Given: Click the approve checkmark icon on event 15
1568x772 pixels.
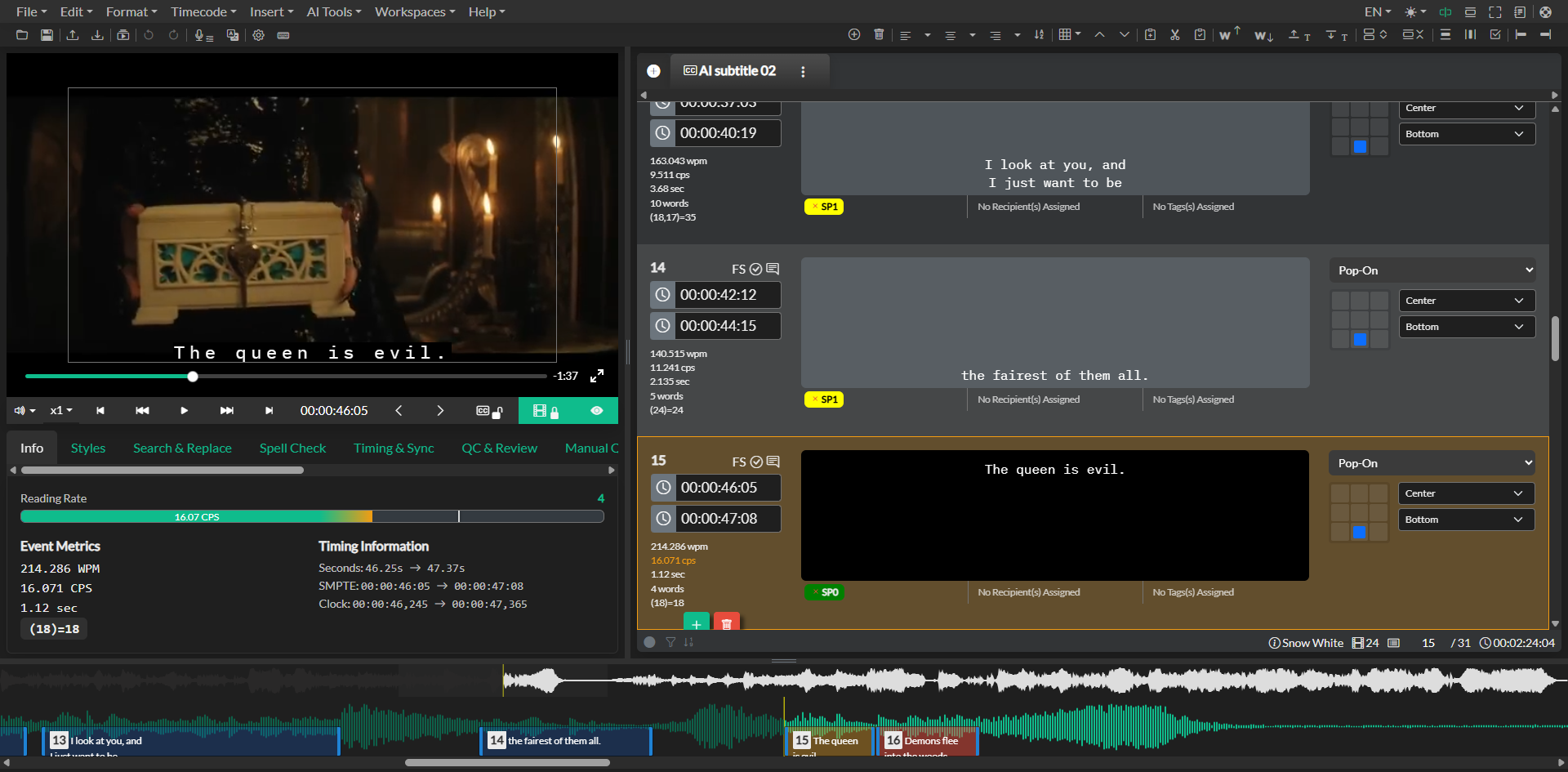Looking at the screenshot, I should tap(756, 462).
